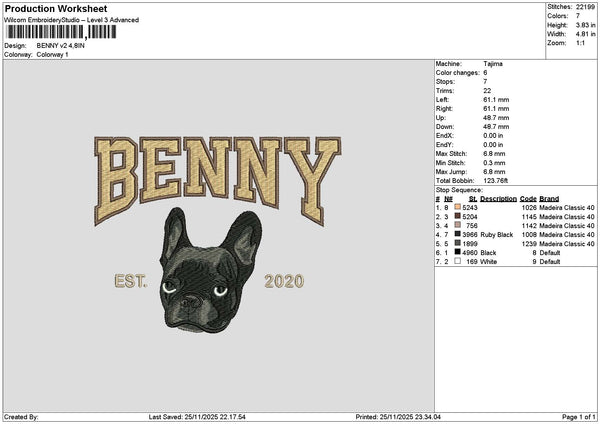The width and height of the screenshot is (600, 424).
Task: Click the dark brown swatch in row 2
Action: (x=457, y=216)
